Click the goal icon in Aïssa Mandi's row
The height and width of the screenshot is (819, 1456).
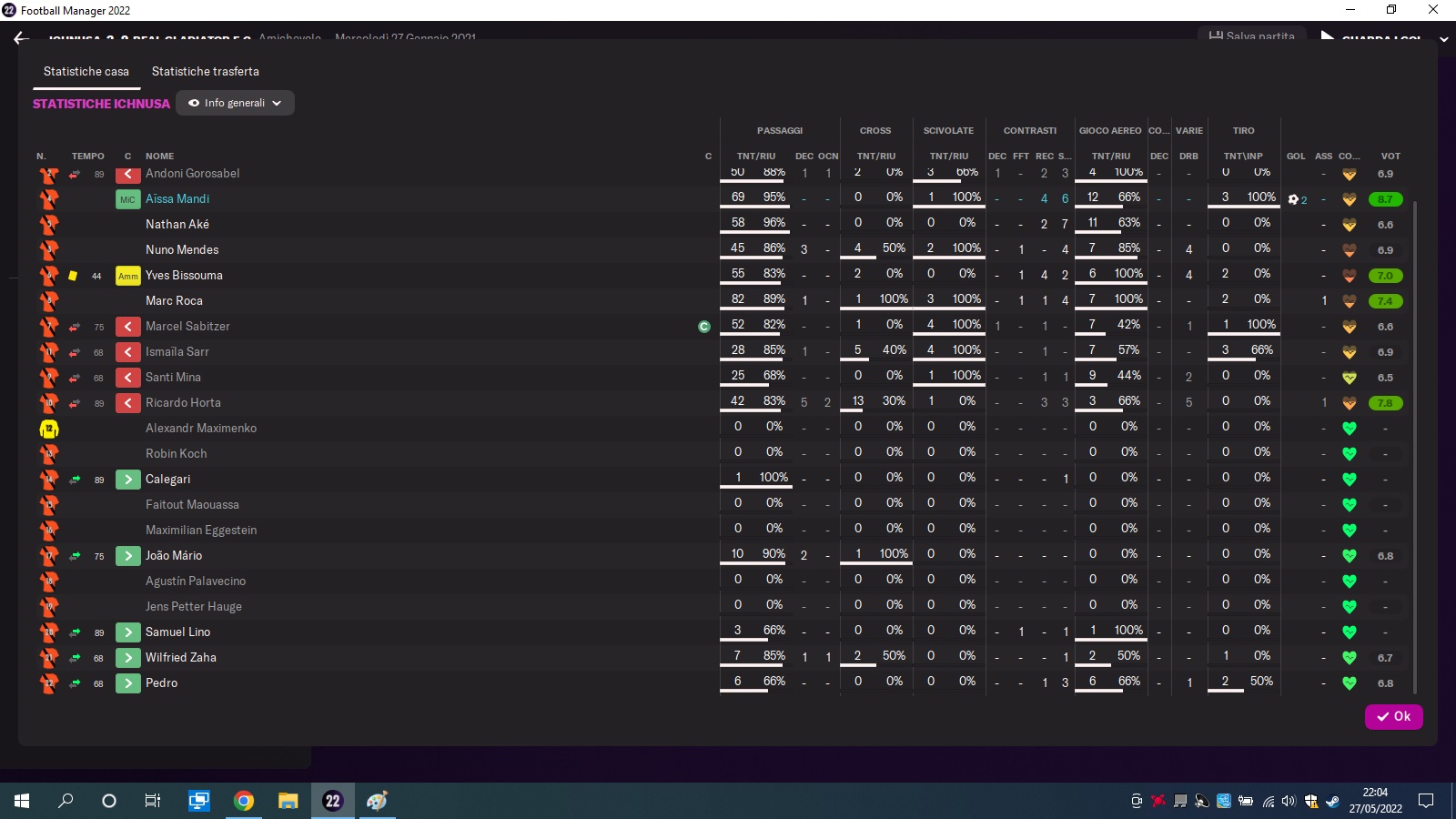pos(1293,199)
